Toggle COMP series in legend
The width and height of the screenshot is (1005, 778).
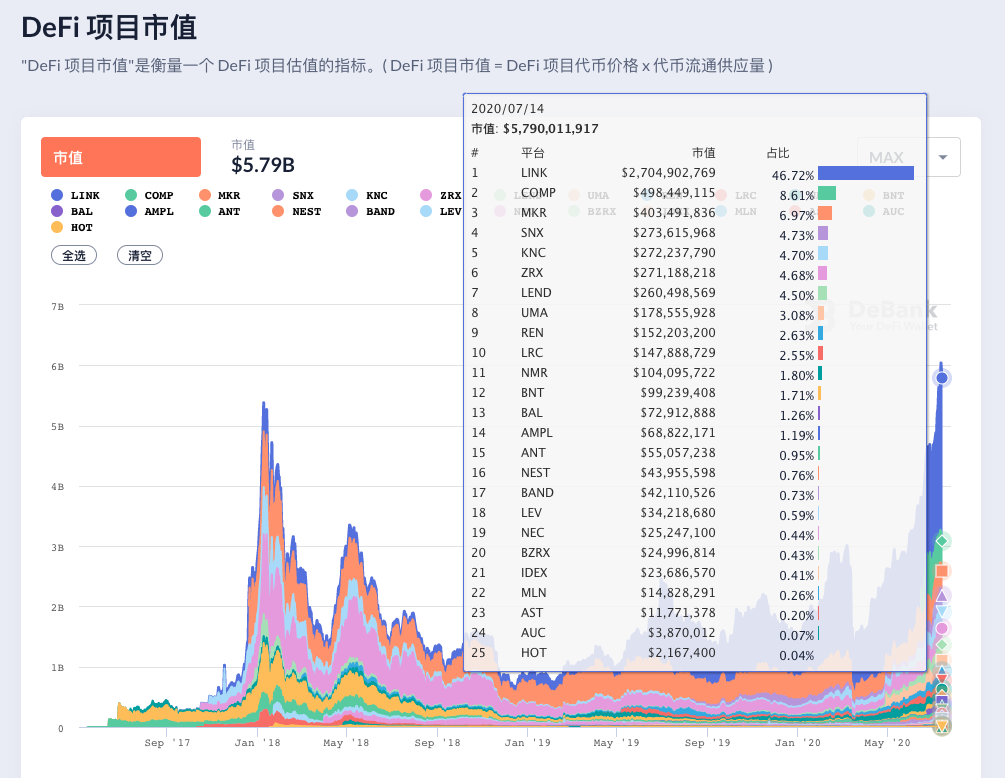(x=149, y=195)
